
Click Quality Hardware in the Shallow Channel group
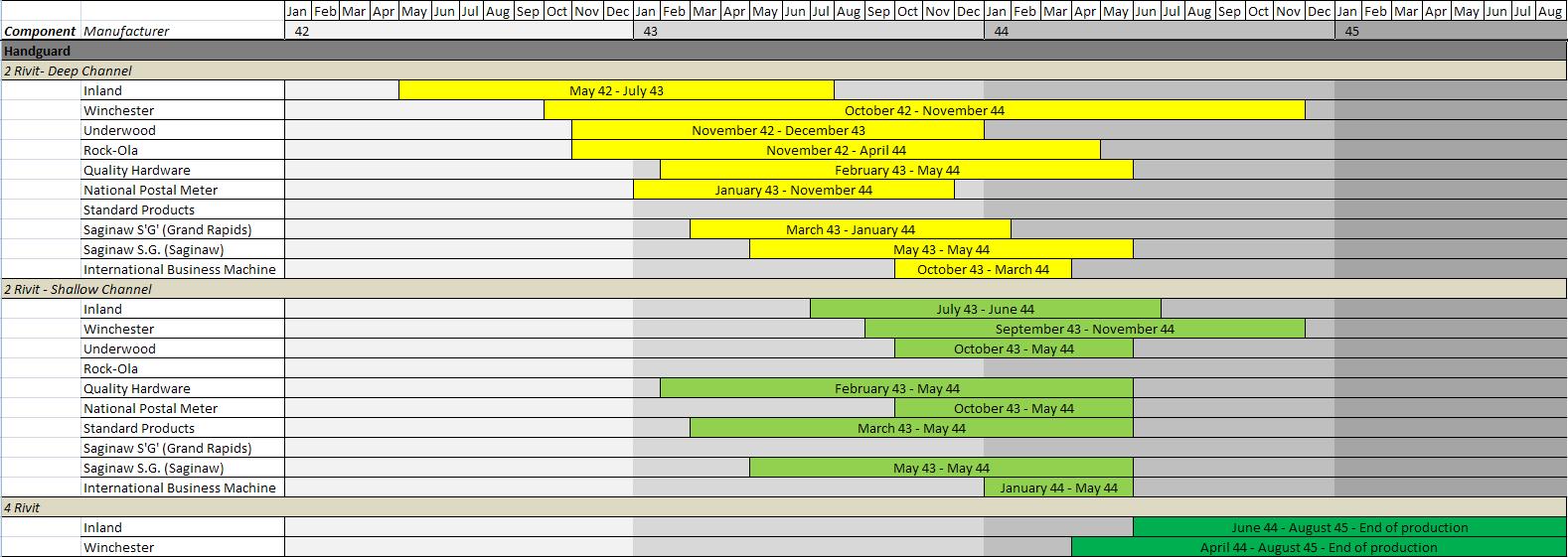coord(183,388)
